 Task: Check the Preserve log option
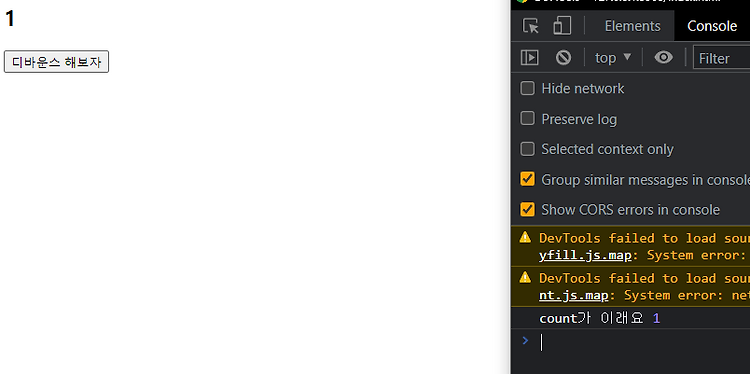point(527,118)
